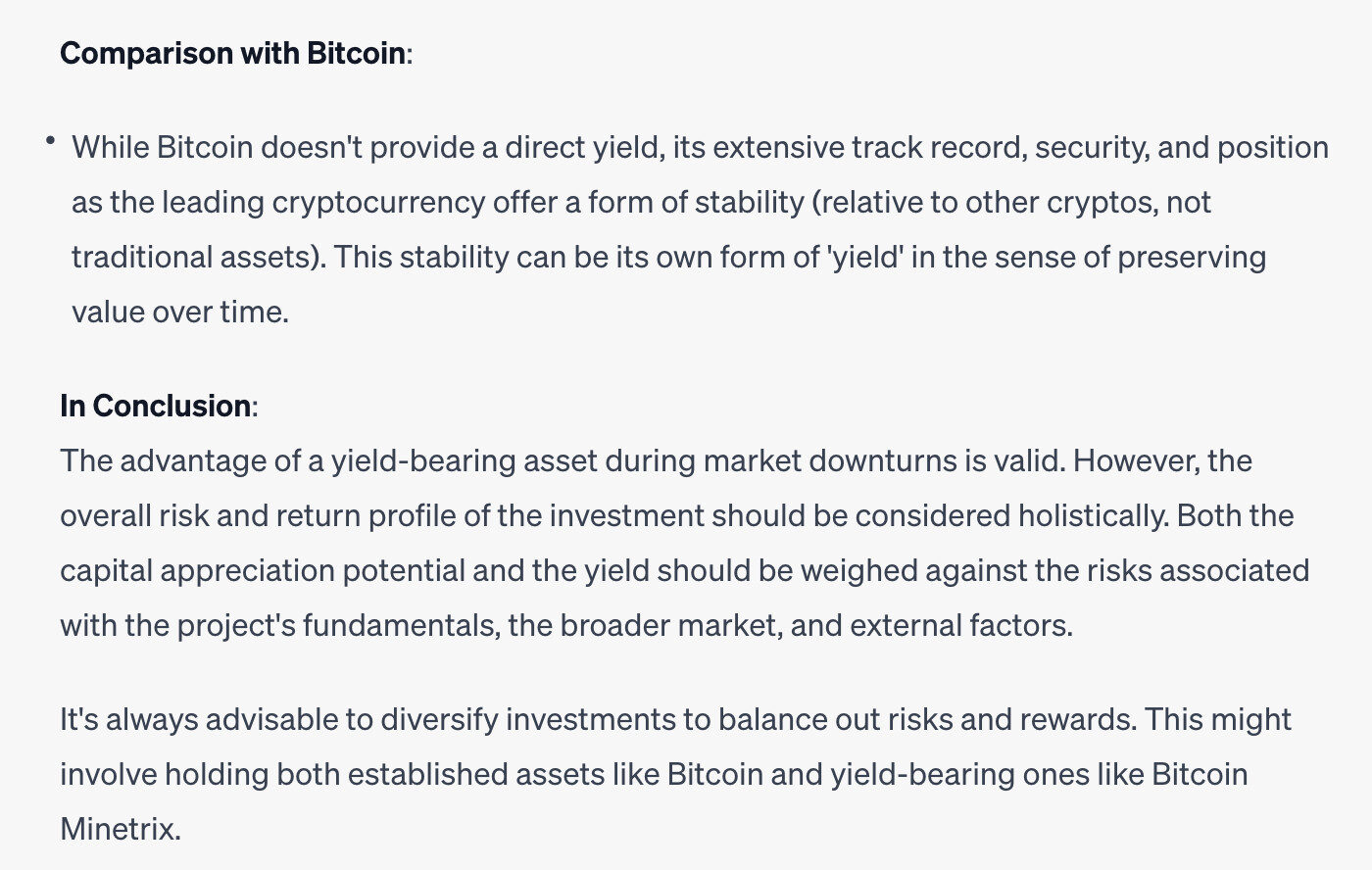Click the word 'Minetrix.' at the end

[121, 829]
